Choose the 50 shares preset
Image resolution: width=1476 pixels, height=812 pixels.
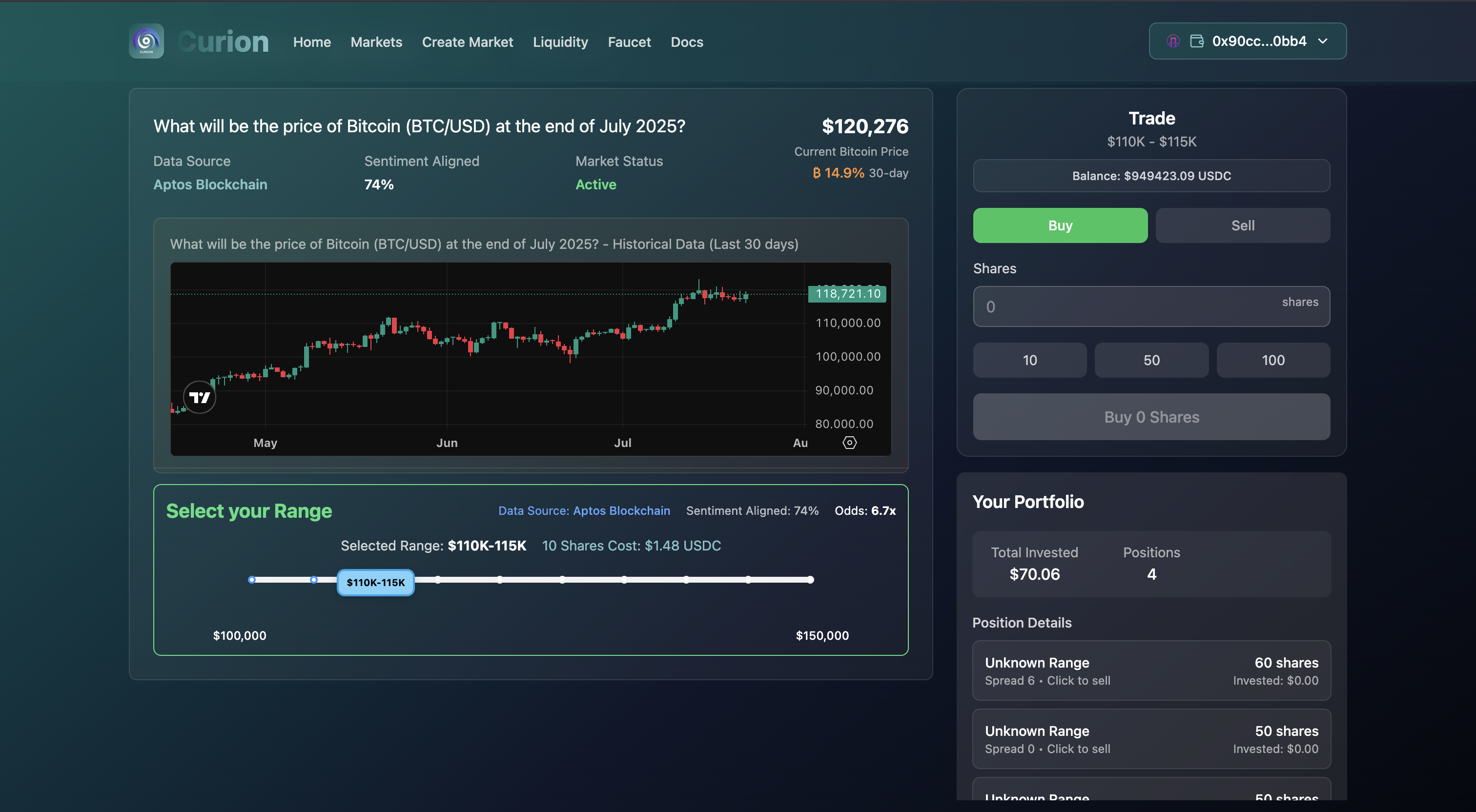point(1151,360)
